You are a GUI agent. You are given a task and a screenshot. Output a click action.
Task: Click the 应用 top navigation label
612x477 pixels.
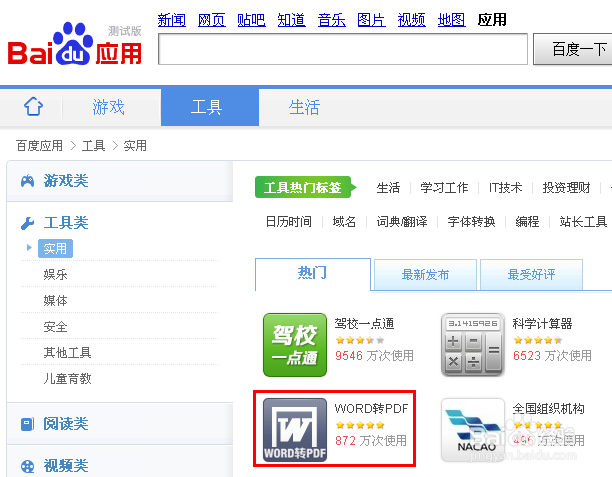pyautogui.click(x=492, y=20)
